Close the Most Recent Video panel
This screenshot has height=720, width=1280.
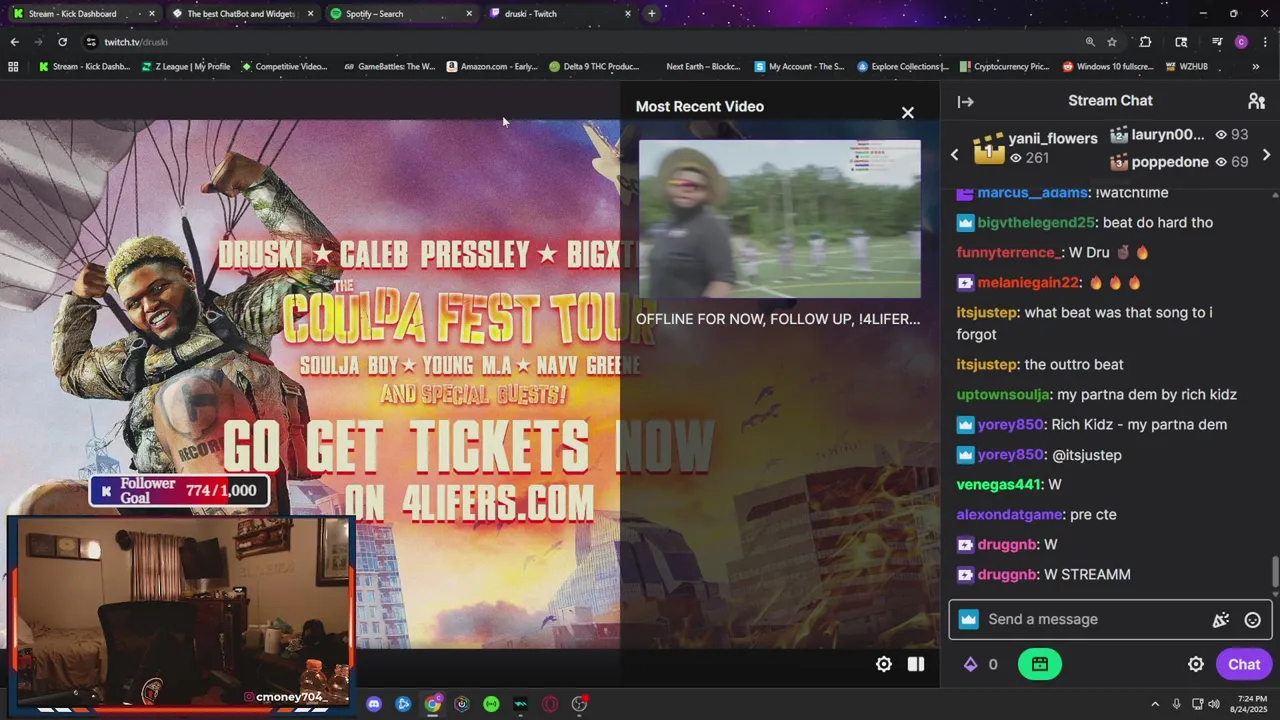(x=907, y=113)
